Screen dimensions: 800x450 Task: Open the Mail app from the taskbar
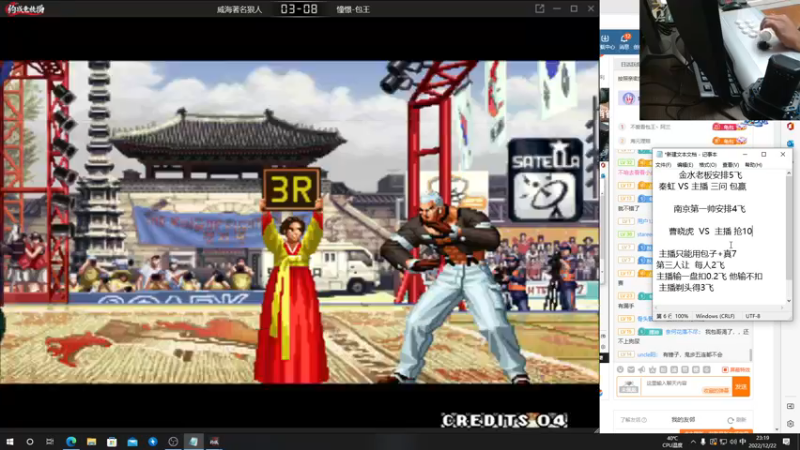click(x=132, y=441)
